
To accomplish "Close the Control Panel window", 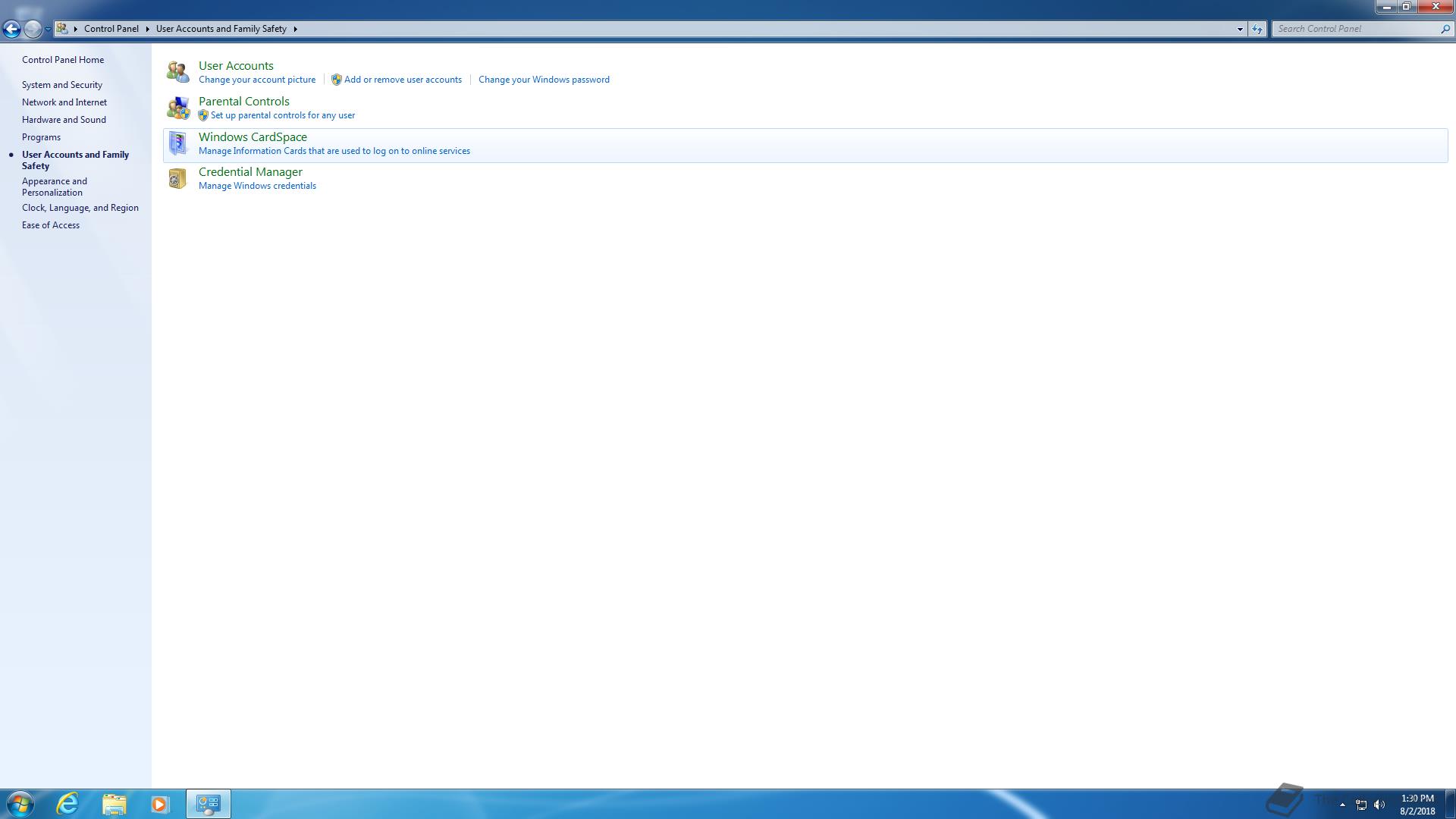I will pyautogui.click(x=1435, y=6).
